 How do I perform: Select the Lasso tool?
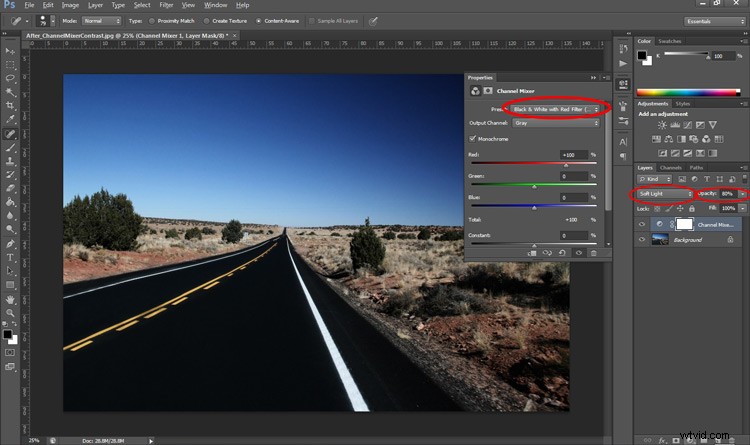(x=10, y=78)
